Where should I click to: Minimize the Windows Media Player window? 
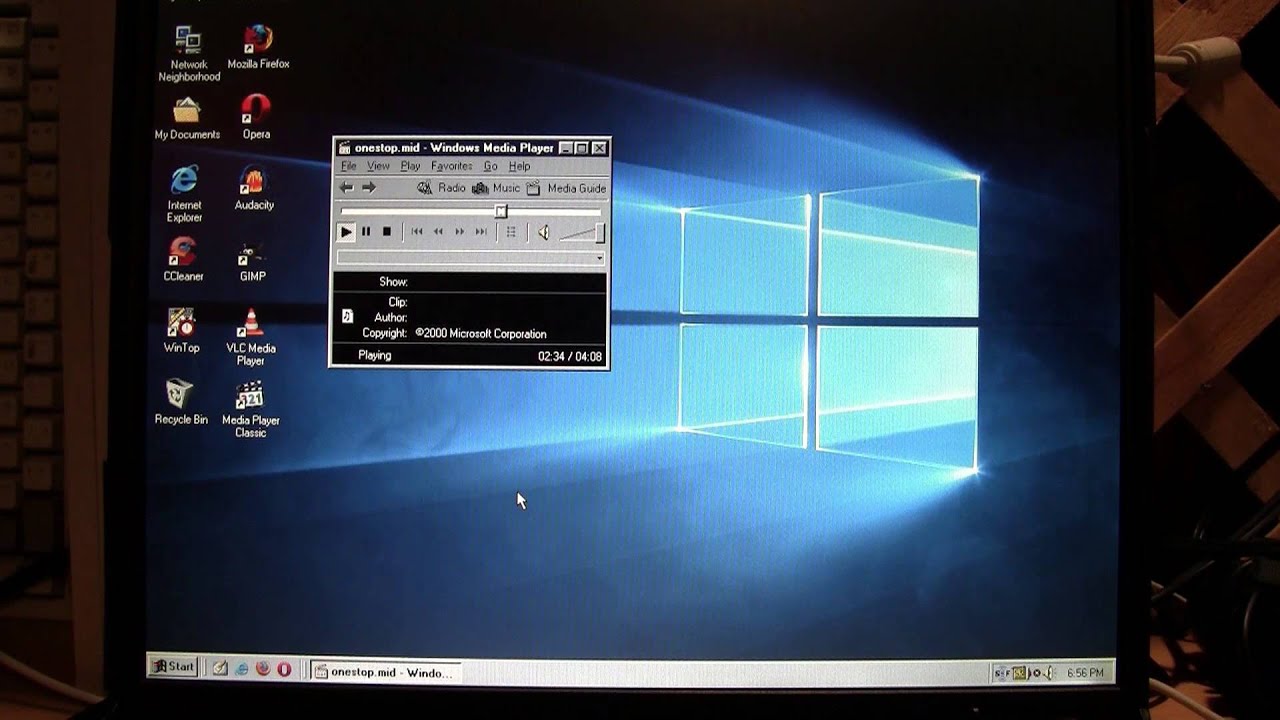566,148
